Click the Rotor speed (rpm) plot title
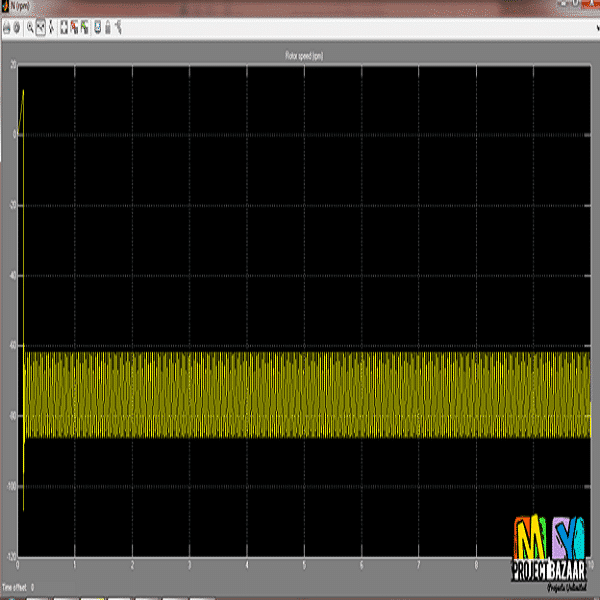600x600 pixels. [x=304, y=57]
